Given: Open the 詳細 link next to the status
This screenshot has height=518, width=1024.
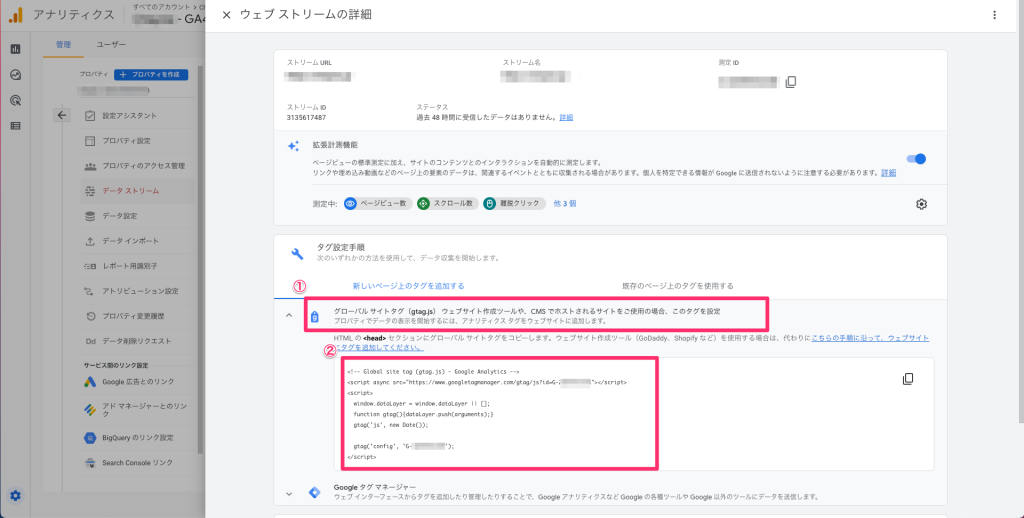Looking at the screenshot, I should (566, 118).
